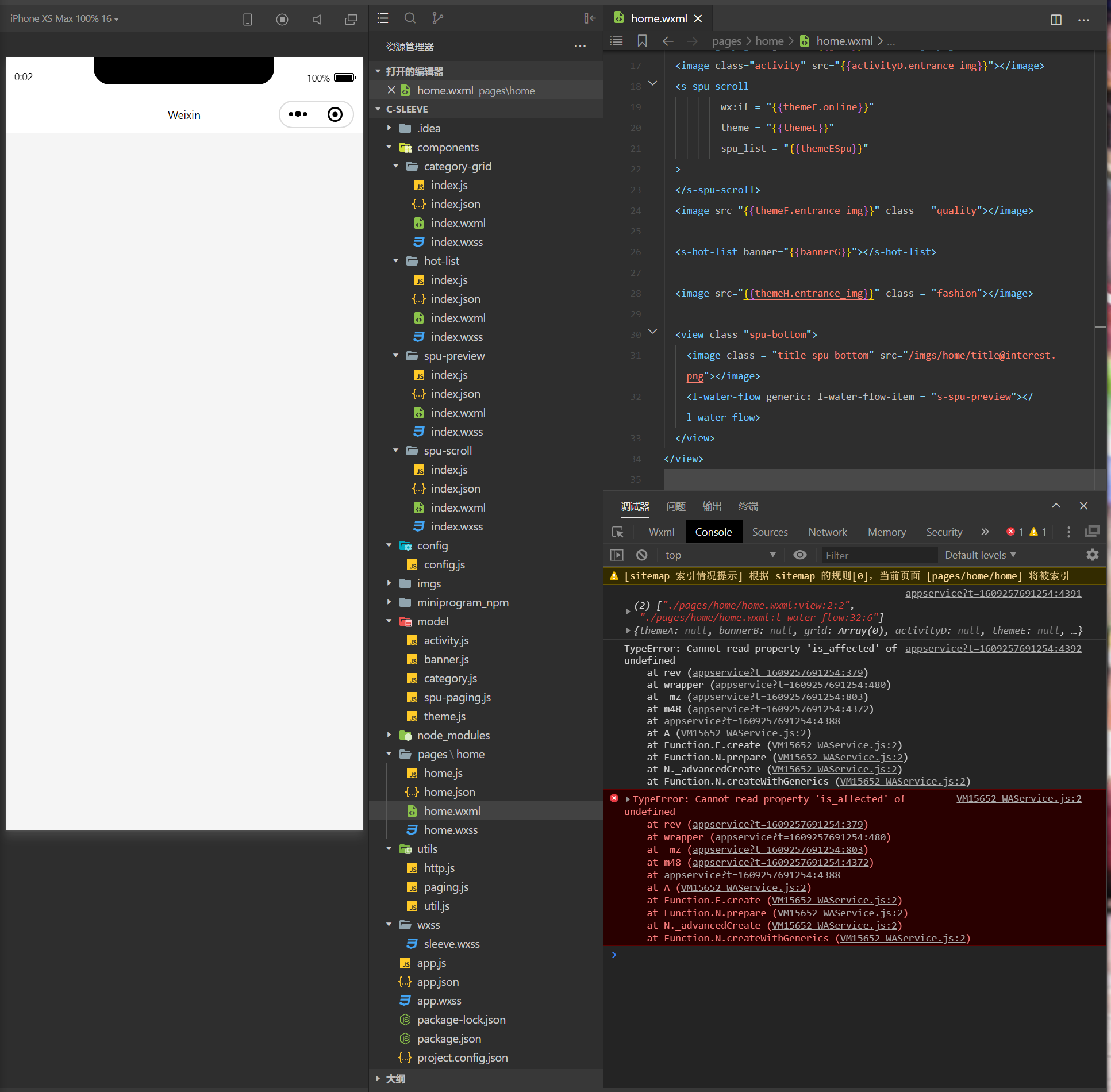This screenshot has width=1111, height=1092.
Task: Open the 问题 problems tab
Action: 676,506
